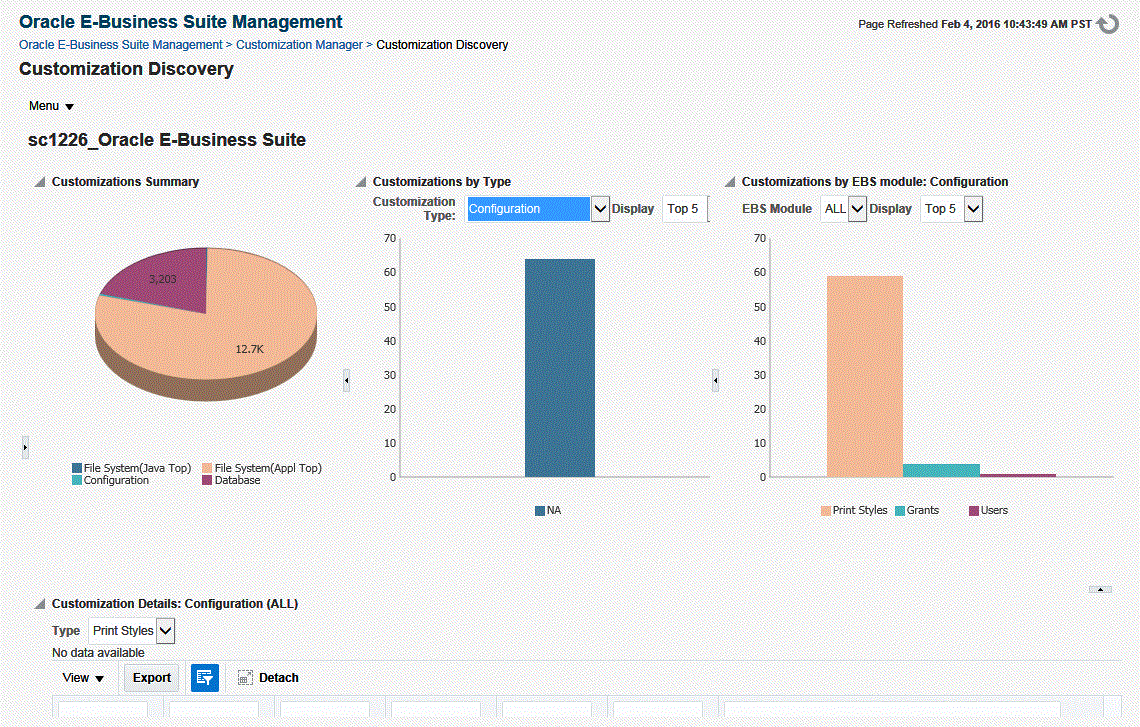This screenshot has height=727, width=1140.
Task: Collapse the Customizations by Type panel
Action: coord(361,182)
